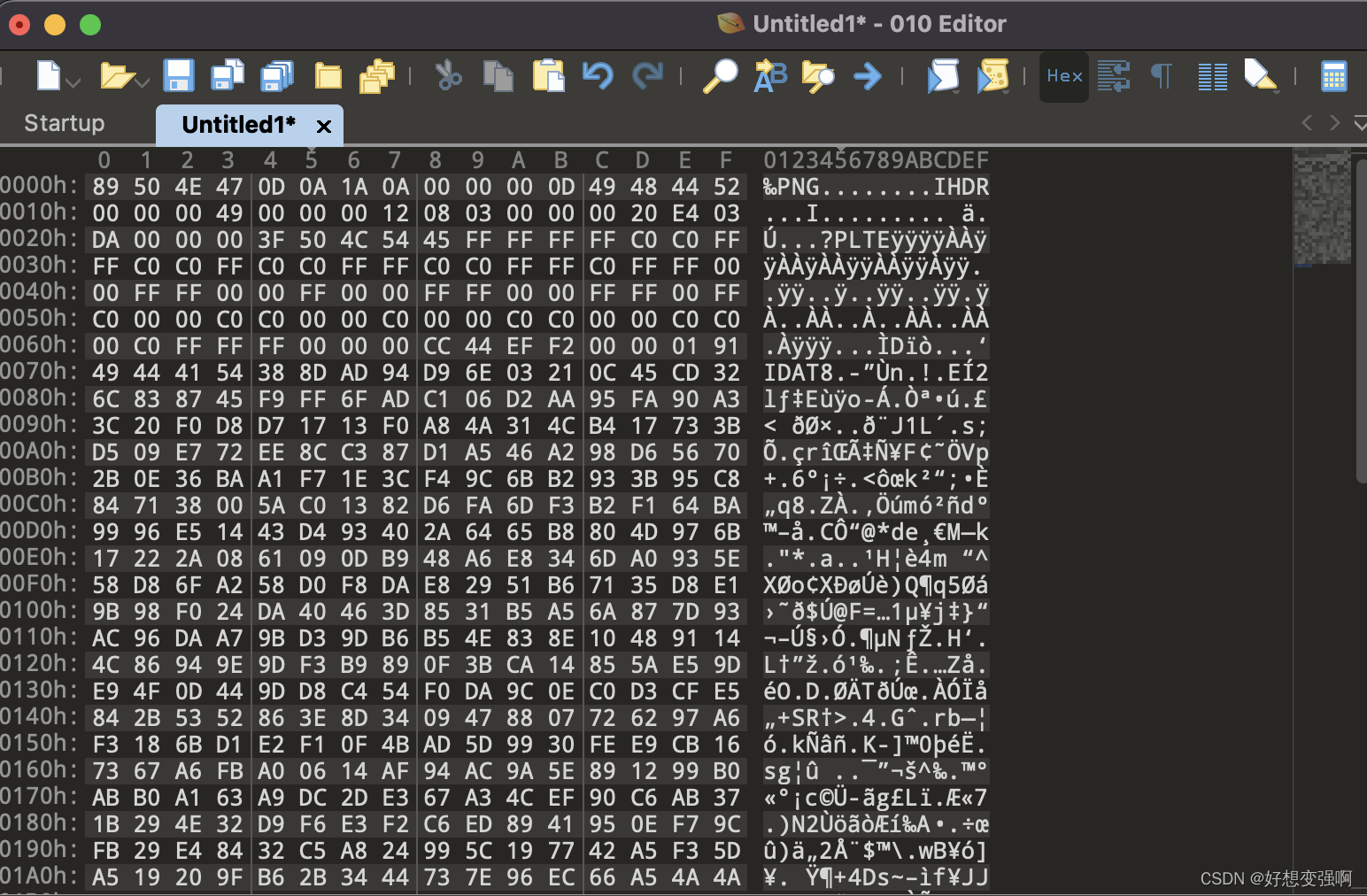This screenshot has width=1367, height=896.
Task: Click the Save All icon
Action: [x=277, y=76]
